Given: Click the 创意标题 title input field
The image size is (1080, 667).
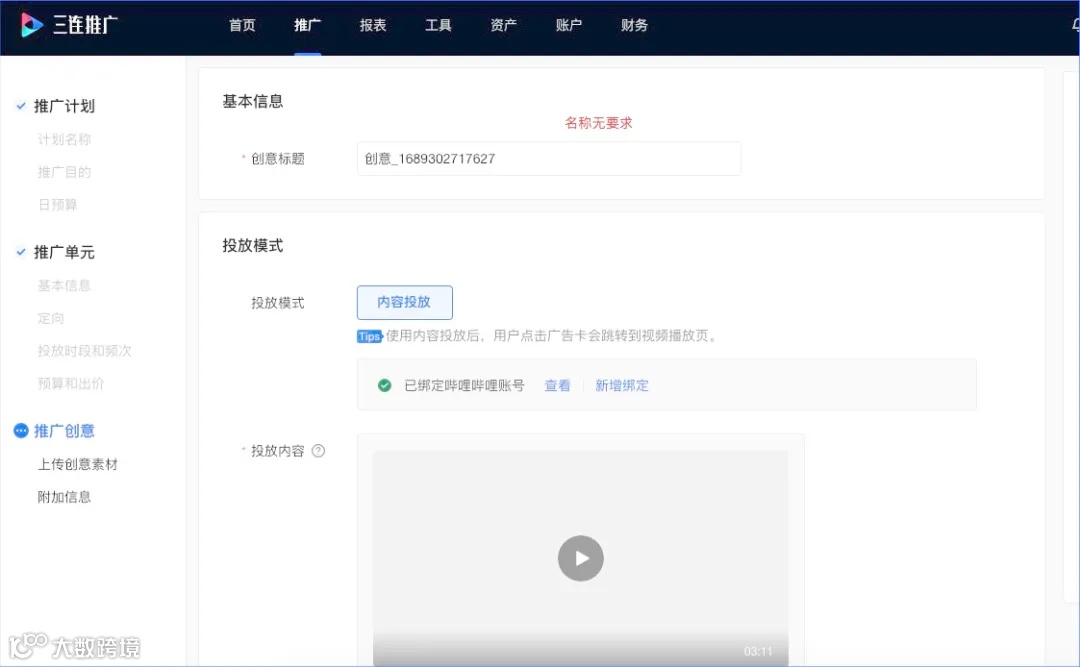Looking at the screenshot, I should coord(549,158).
